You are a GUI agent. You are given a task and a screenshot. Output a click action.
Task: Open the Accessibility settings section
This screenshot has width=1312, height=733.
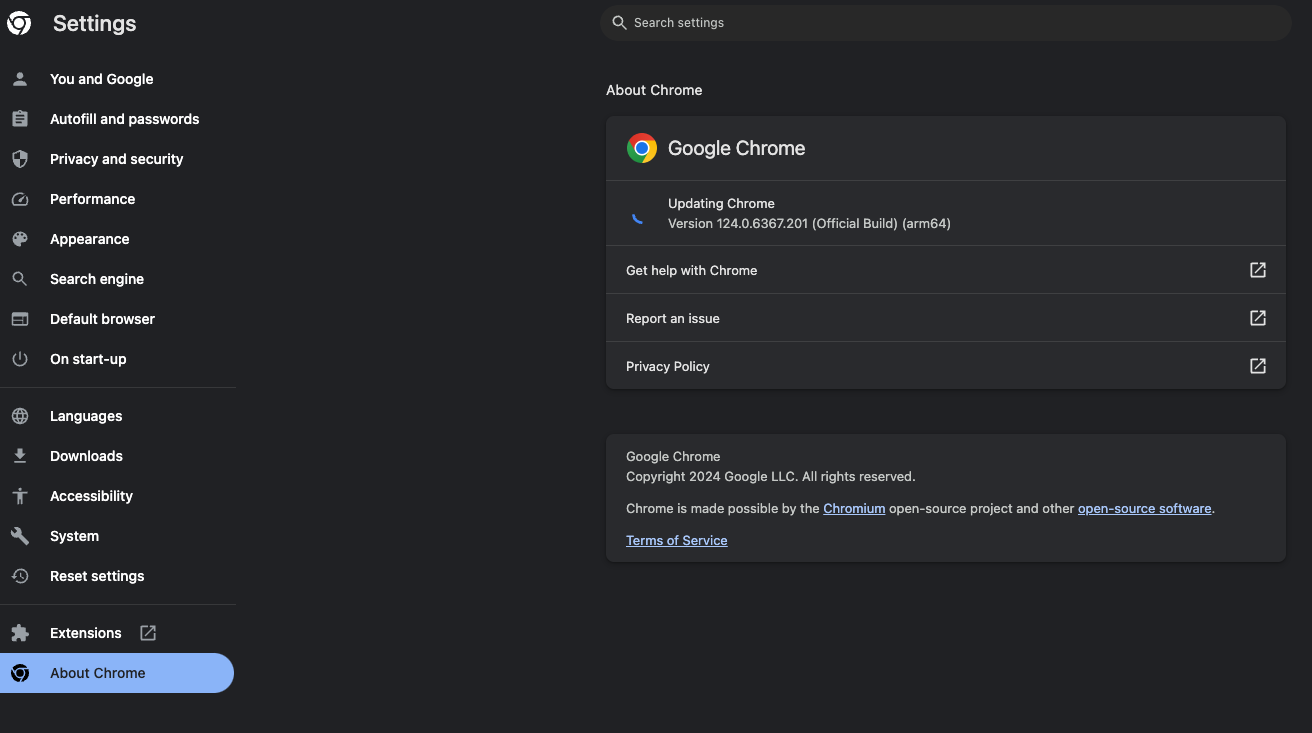[x=91, y=496]
